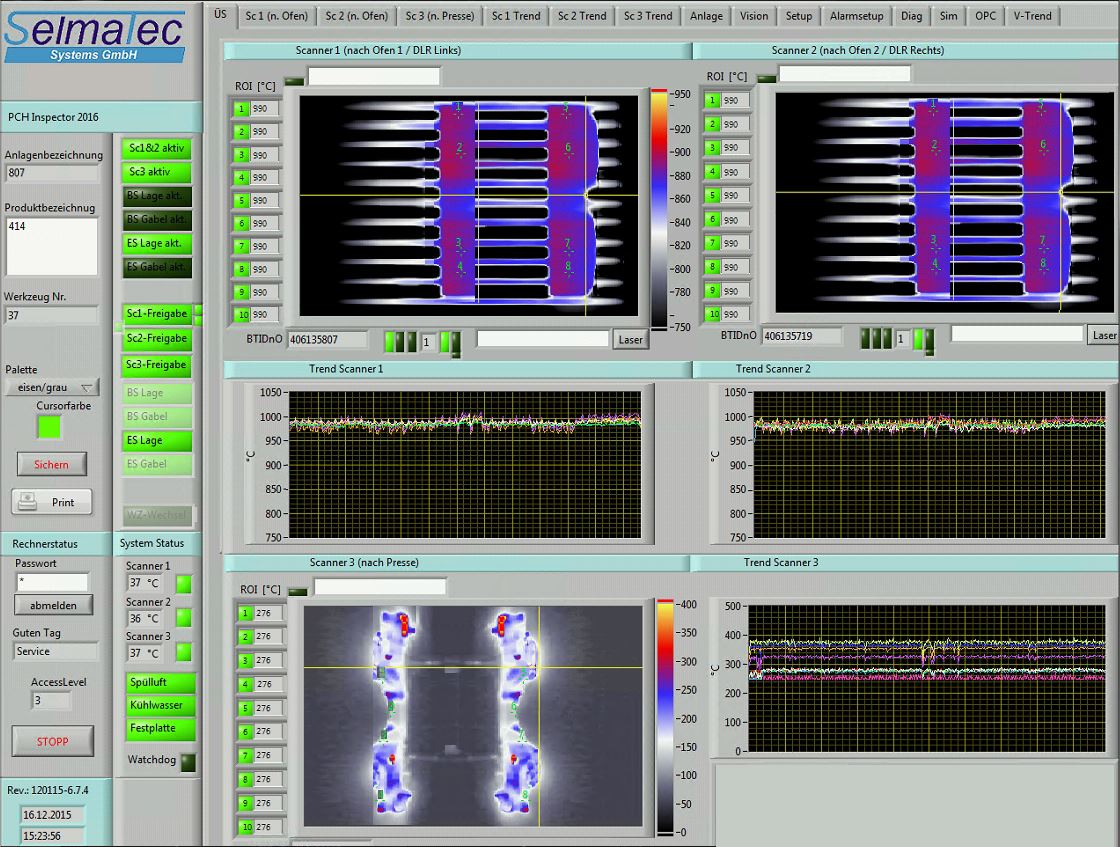Toggle the Sc3-Freigabe switch

click(156, 364)
